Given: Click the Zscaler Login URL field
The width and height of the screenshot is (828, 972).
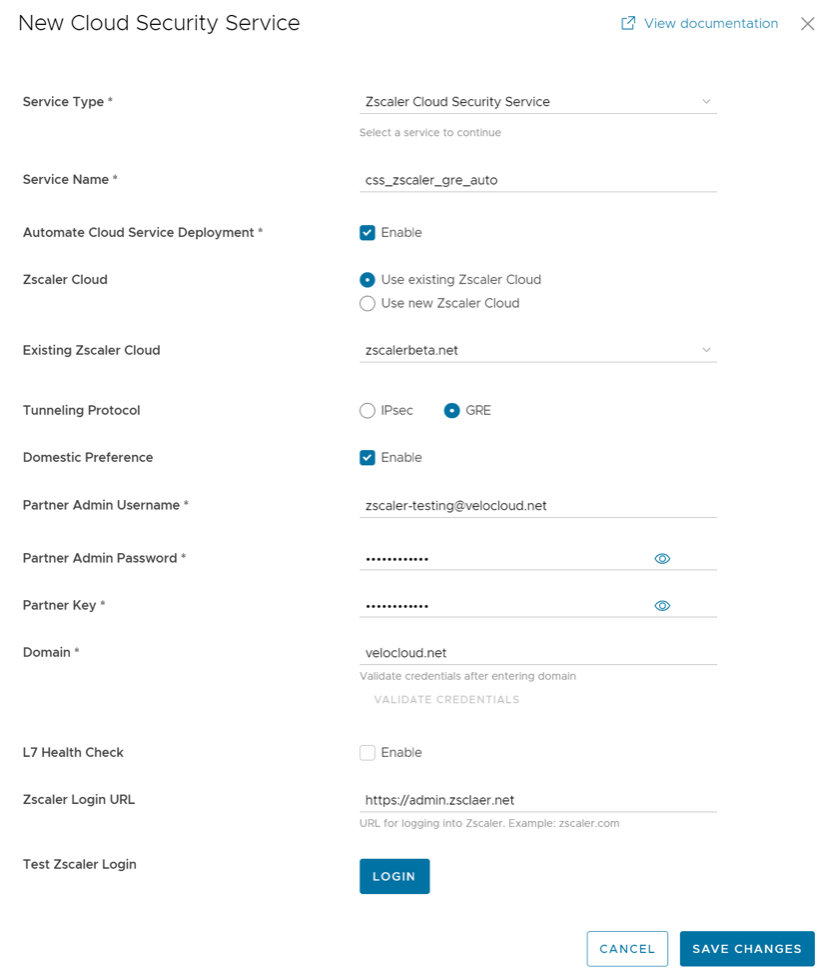Looking at the screenshot, I should 538,799.
